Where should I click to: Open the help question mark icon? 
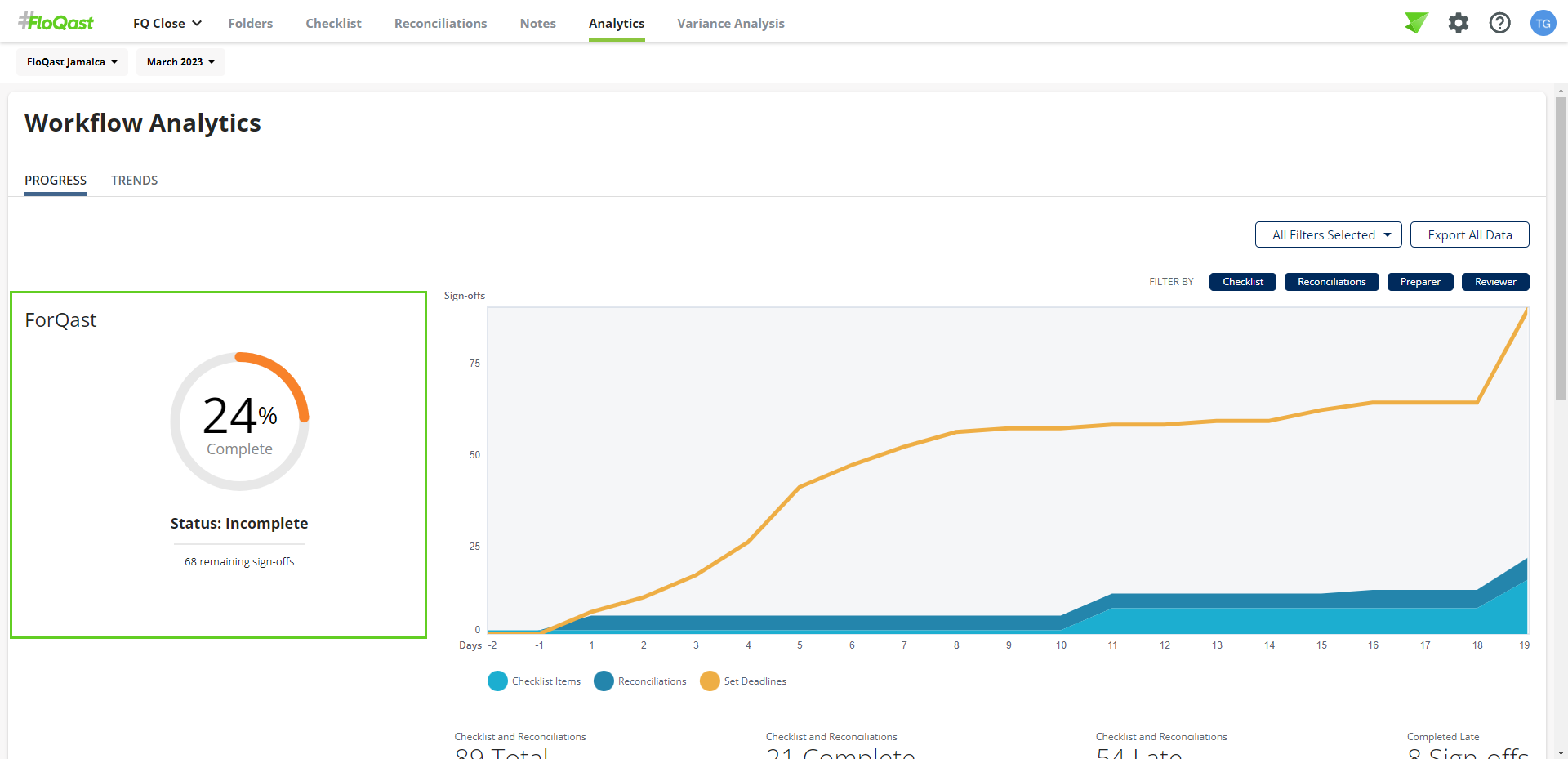click(x=1500, y=23)
